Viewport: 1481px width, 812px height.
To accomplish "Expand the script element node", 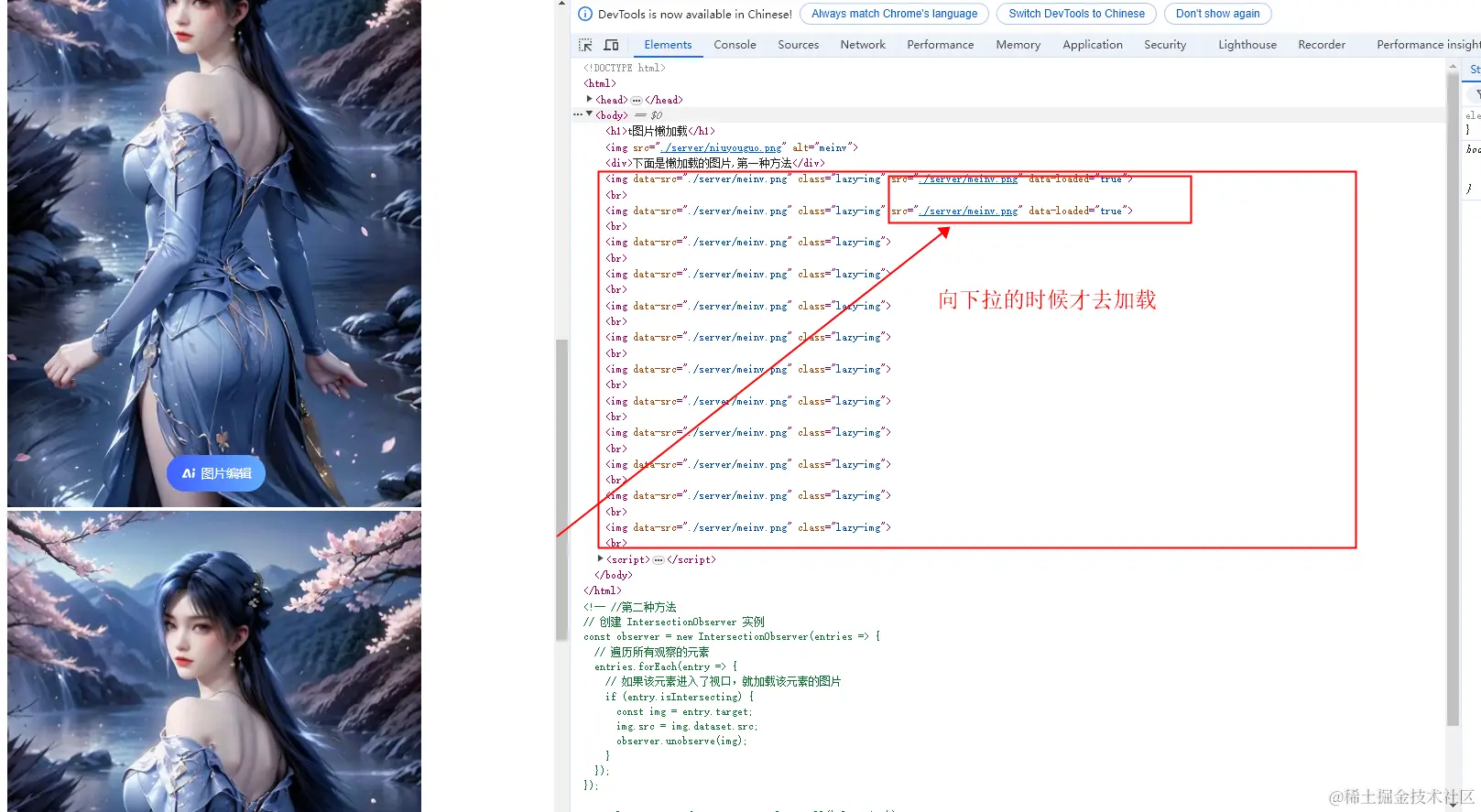I will pos(600,558).
